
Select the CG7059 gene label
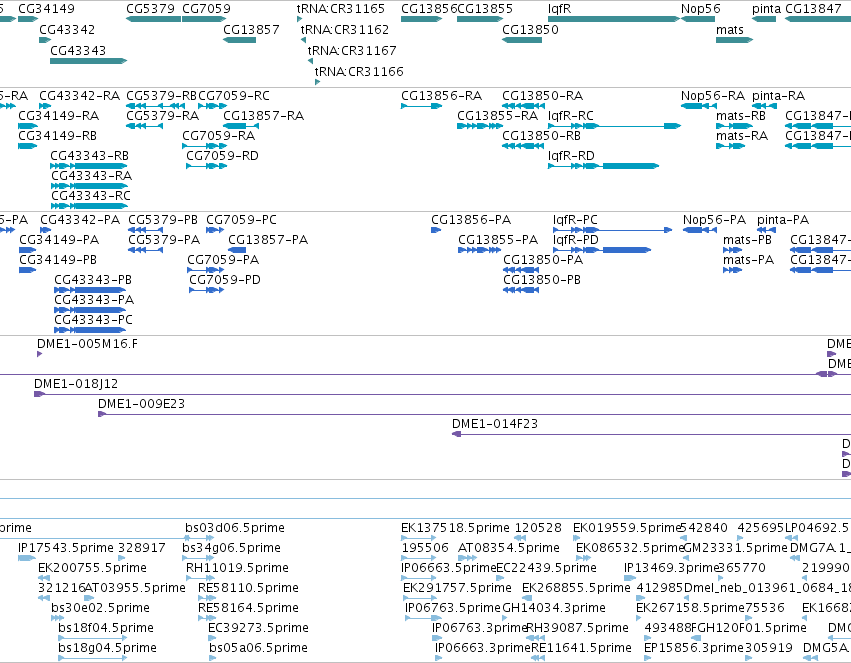point(206,9)
